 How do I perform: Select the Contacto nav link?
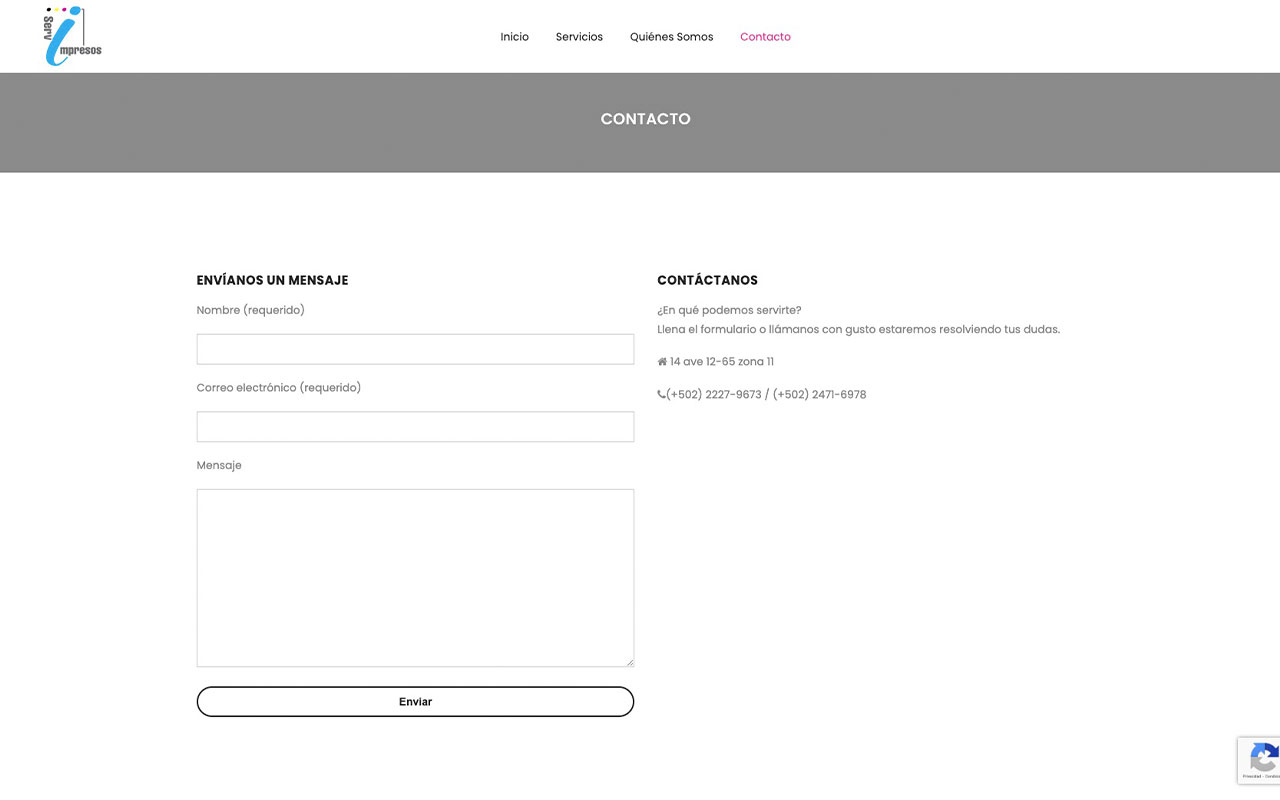765,37
